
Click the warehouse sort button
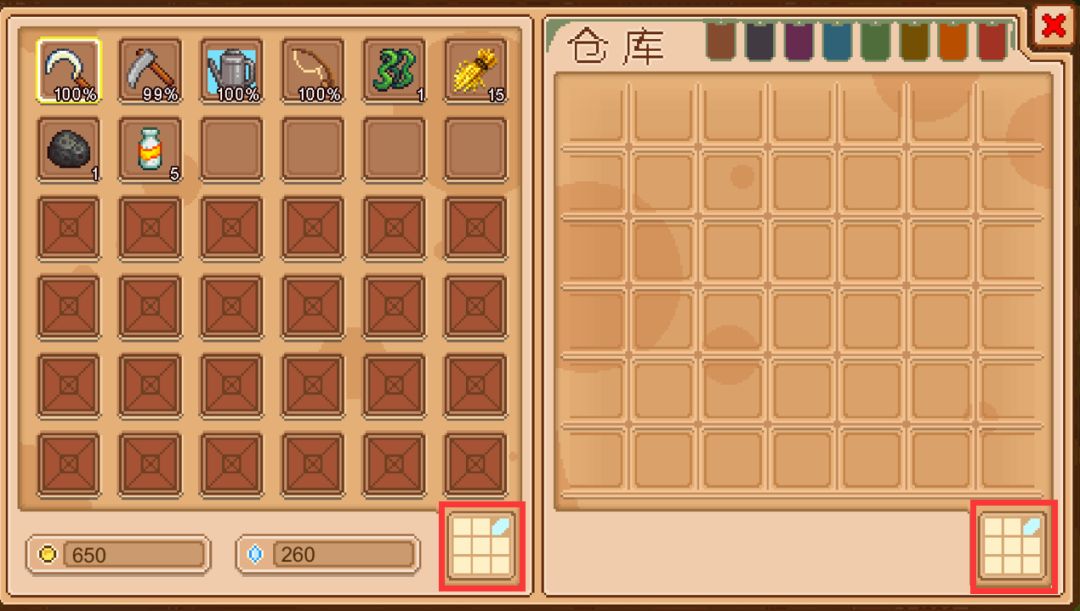click(x=1012, y=546)
